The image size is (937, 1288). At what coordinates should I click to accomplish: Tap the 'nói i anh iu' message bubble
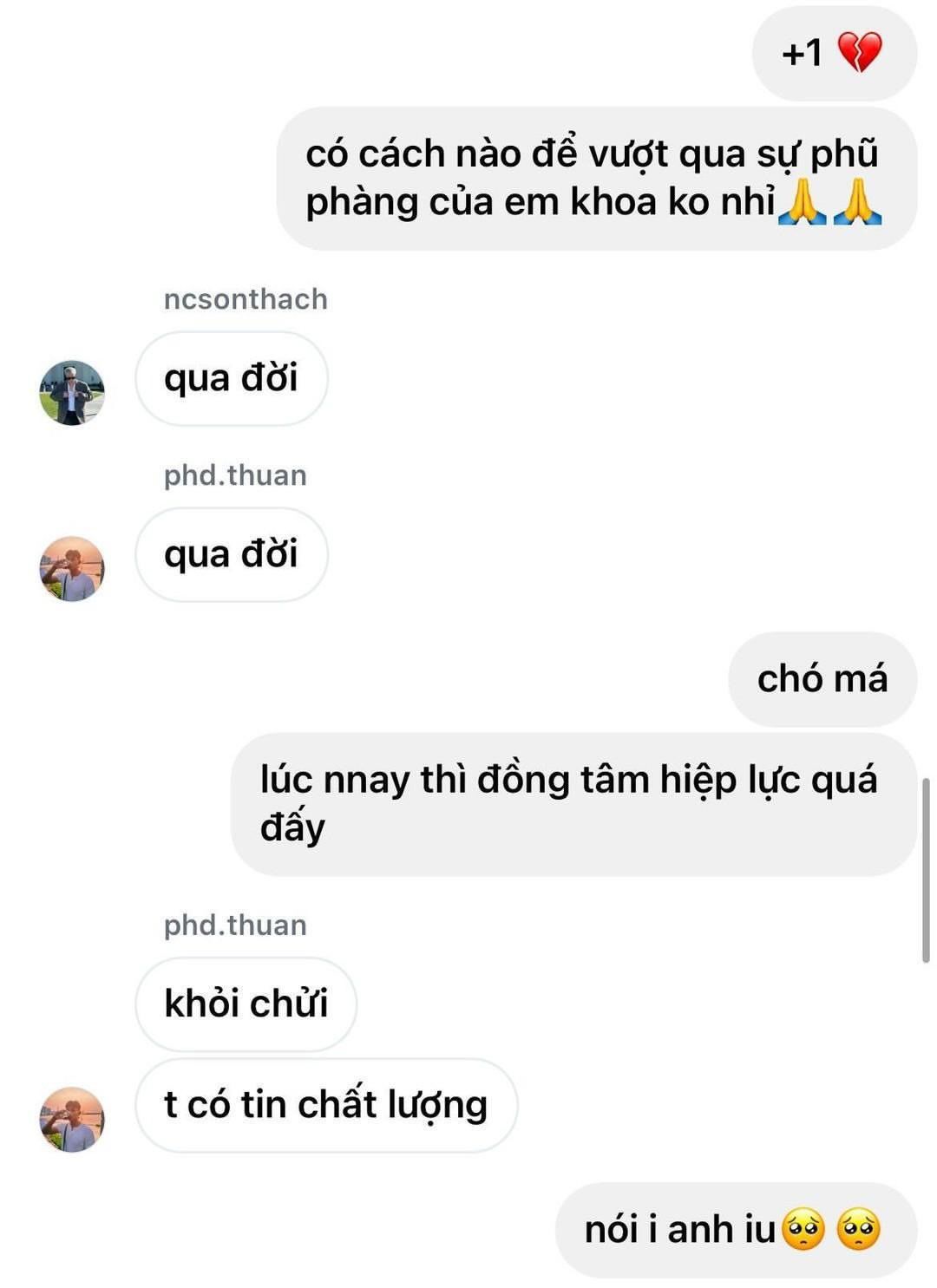coord(736,1230)
